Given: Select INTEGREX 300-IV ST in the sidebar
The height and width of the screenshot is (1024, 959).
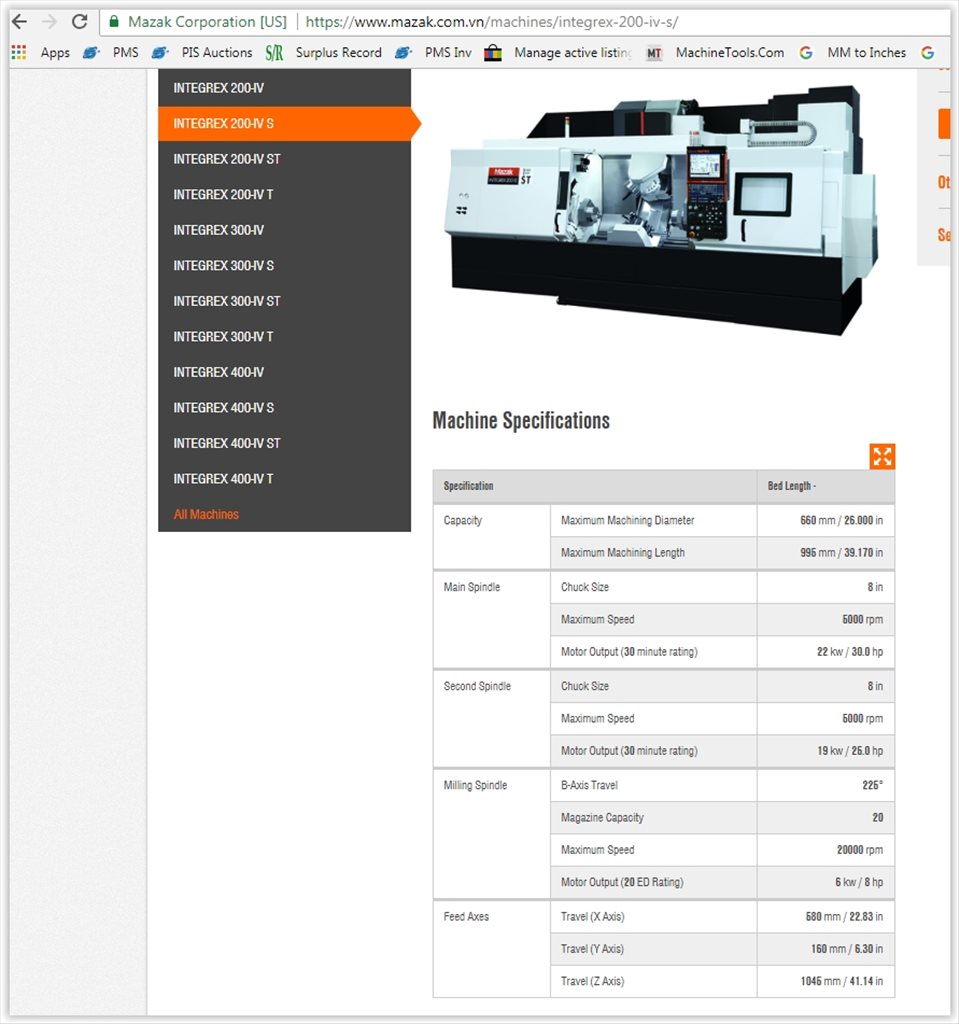Looking at the screenshot, I should (284, 301).
